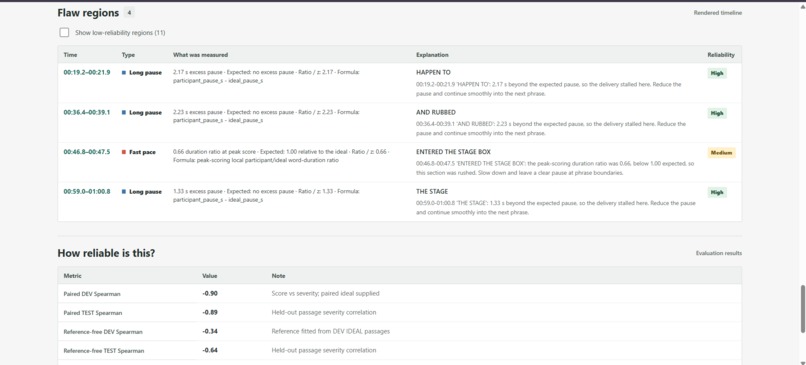Open time range 00:19.2–00:21.9
Viewport: 806px width, 365px height.
(87, 72)
